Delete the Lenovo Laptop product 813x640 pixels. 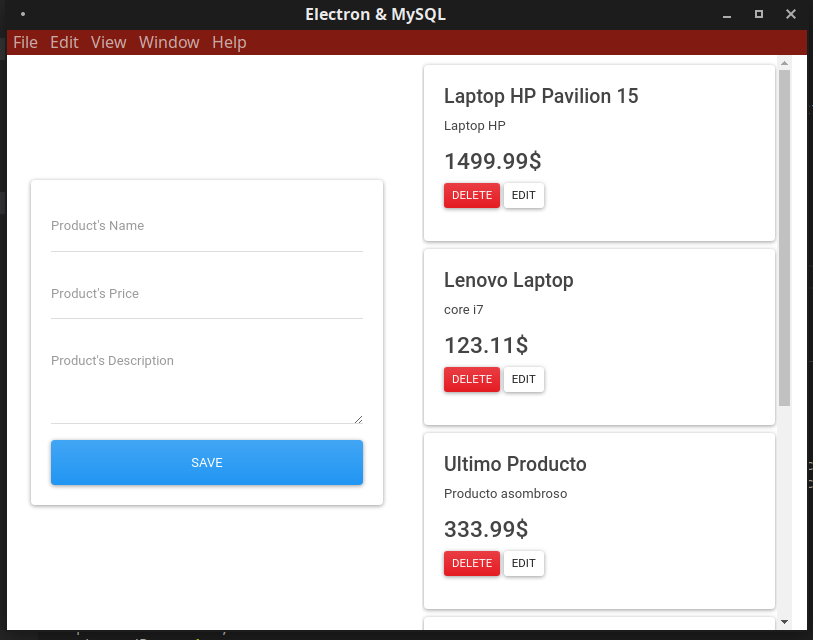point(472,380)
